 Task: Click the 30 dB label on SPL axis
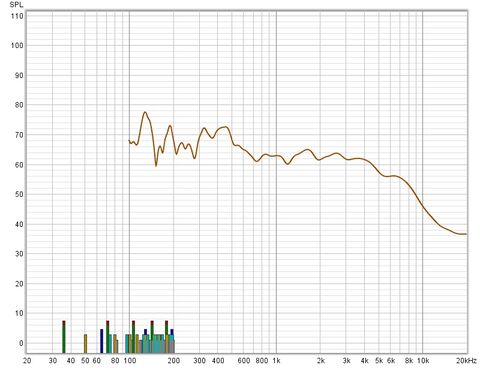pyautogui.click(x=19, y=254)
